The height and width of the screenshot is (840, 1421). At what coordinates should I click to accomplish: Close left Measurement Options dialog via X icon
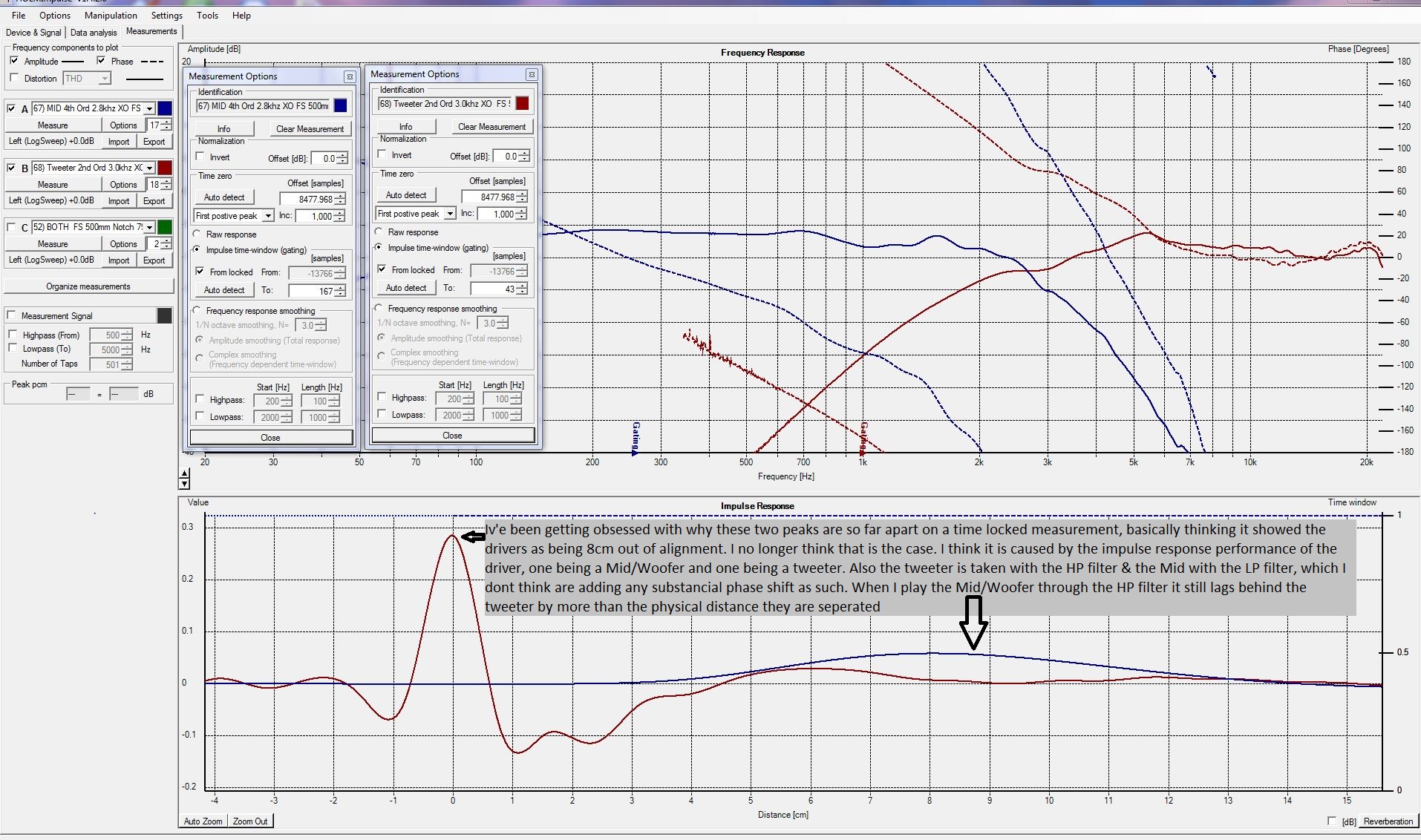(350, 76)
